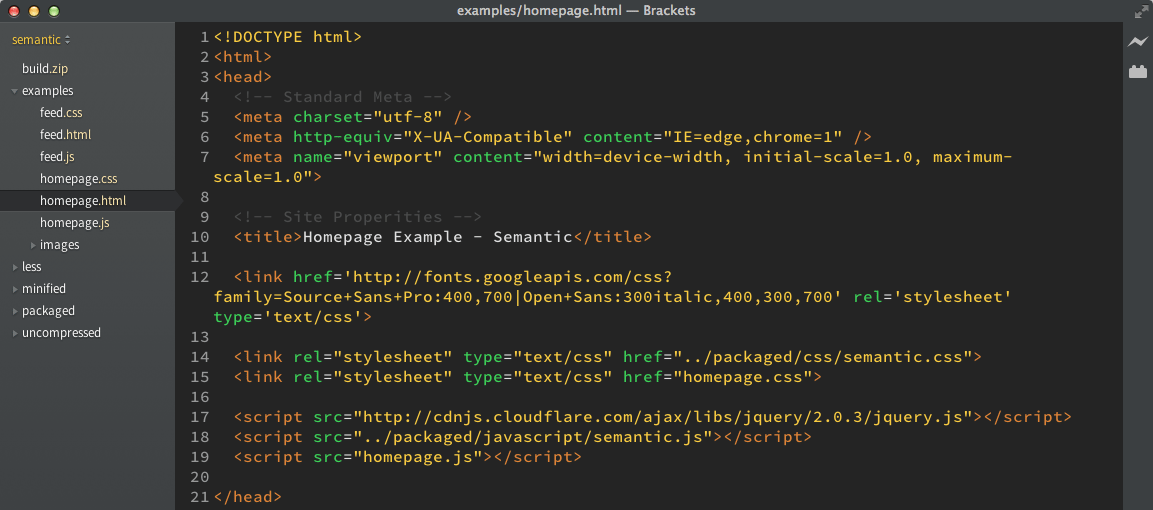Screen dimensions: 1153x510
Task: Open Extension Manager brick icon
Action: 1138,71
